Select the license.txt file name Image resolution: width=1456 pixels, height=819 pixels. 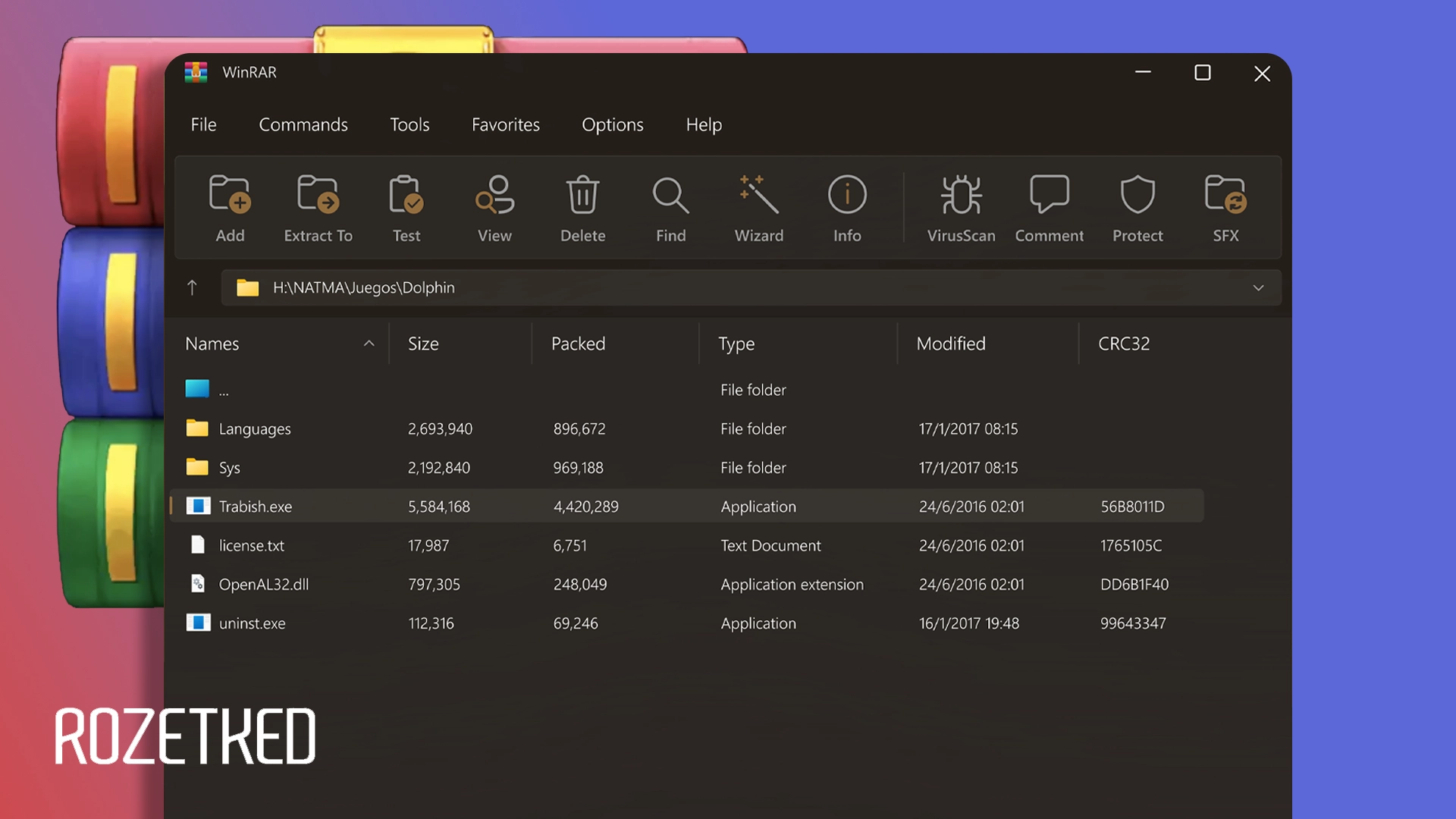click(252, 545)
